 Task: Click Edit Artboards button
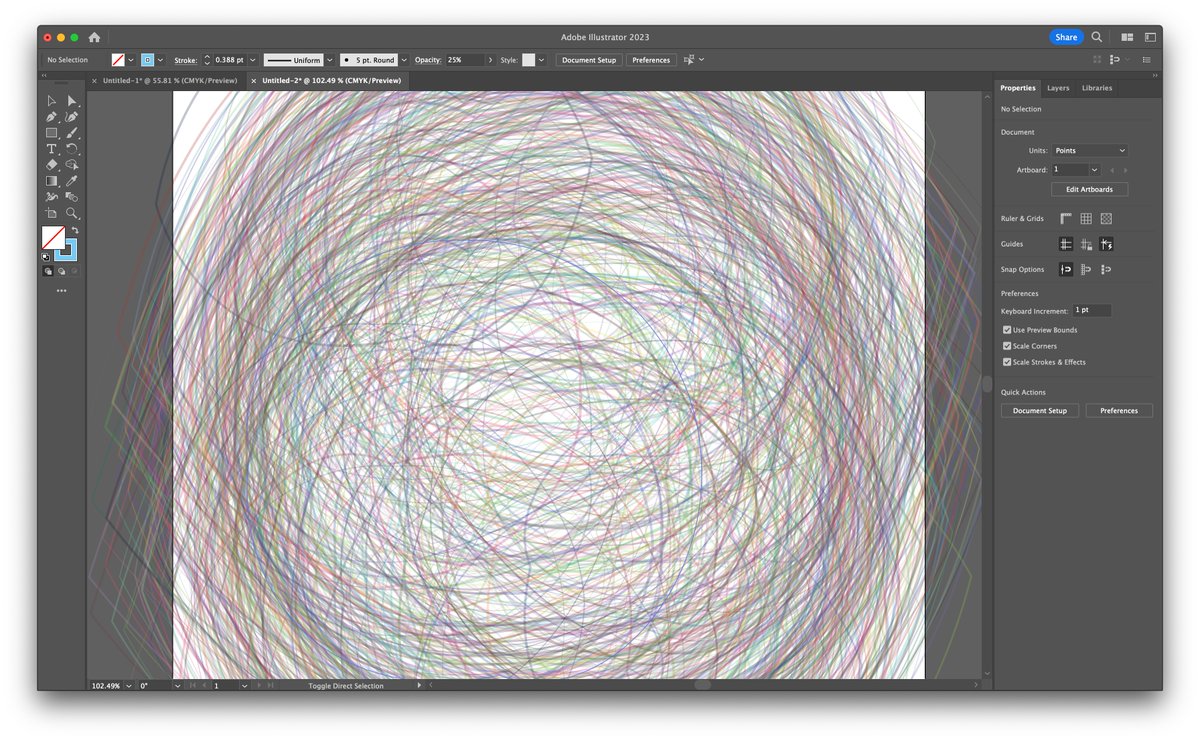[x=1089, y=189]
